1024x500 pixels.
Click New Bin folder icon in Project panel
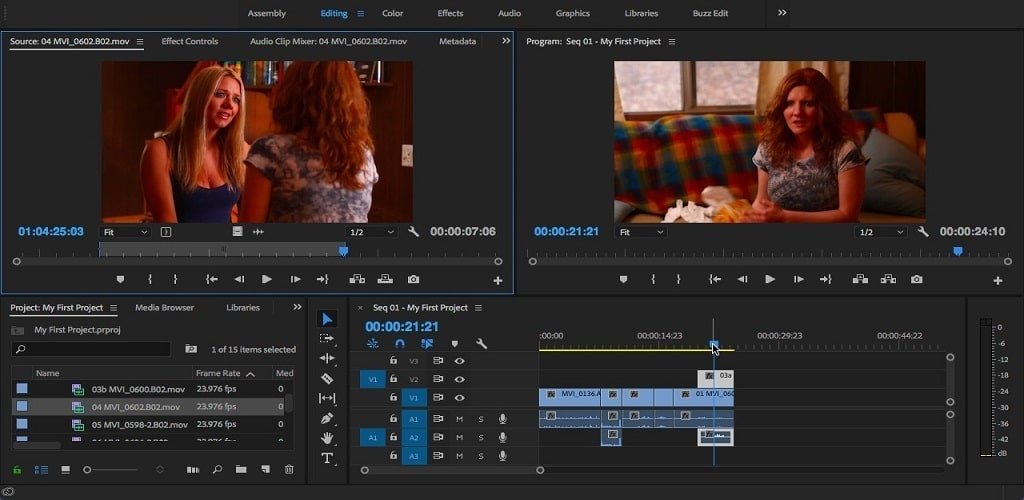click(241, 469)
